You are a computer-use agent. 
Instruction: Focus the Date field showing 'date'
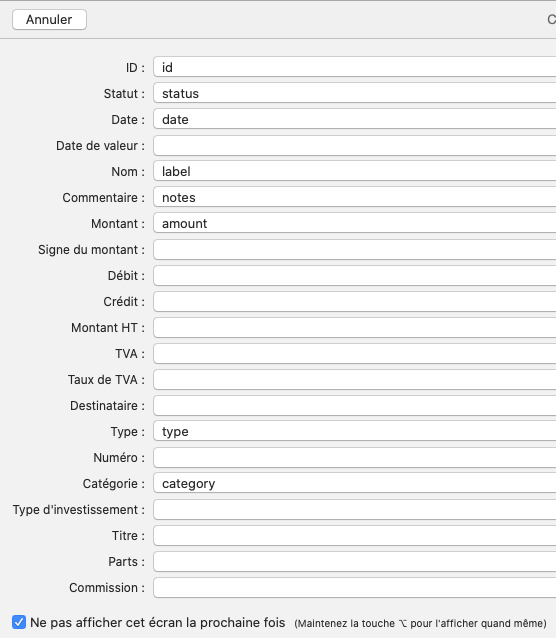pos(355,119)
